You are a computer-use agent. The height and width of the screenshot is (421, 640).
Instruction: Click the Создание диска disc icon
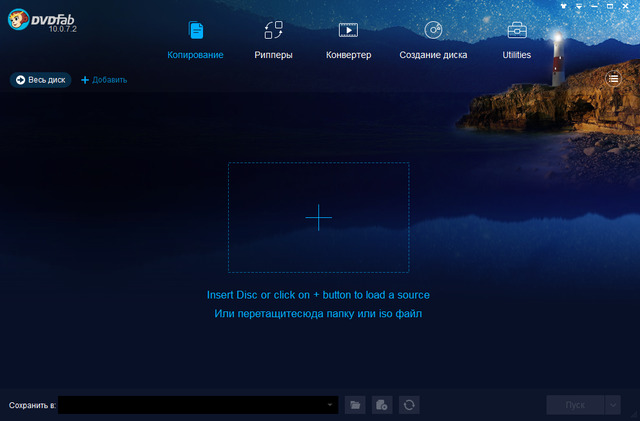(x=433, y=30)
